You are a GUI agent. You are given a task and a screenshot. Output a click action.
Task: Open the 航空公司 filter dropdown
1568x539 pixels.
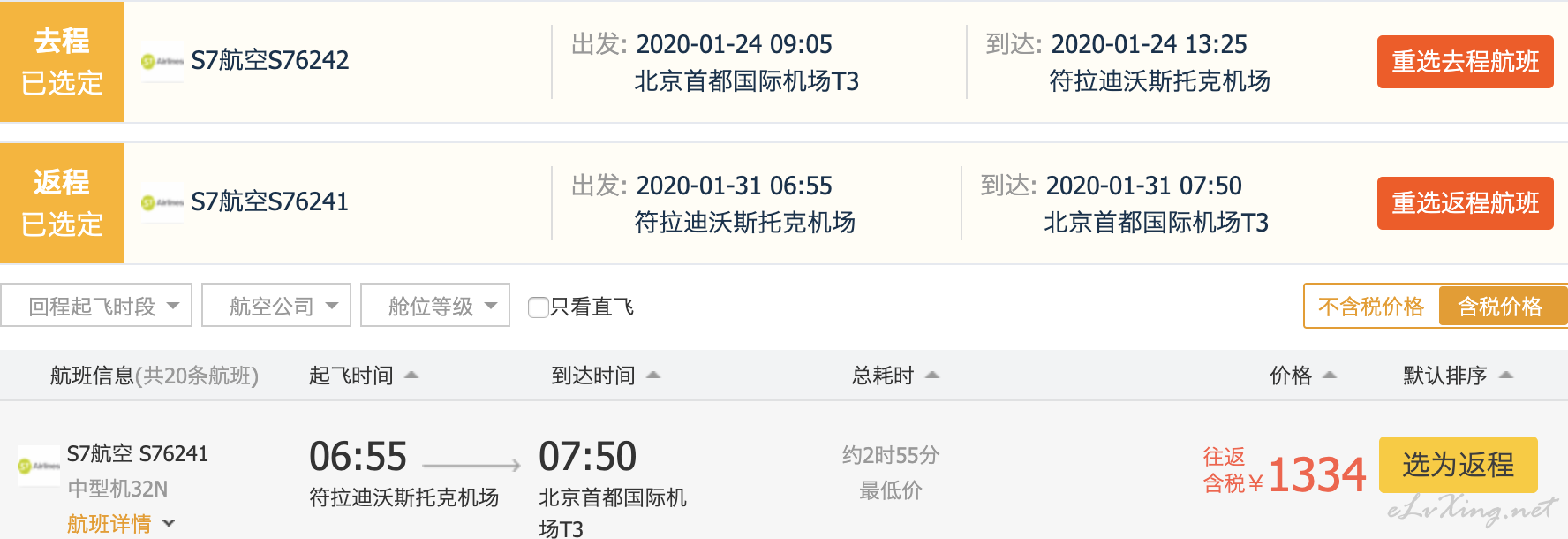click(276, 306)
